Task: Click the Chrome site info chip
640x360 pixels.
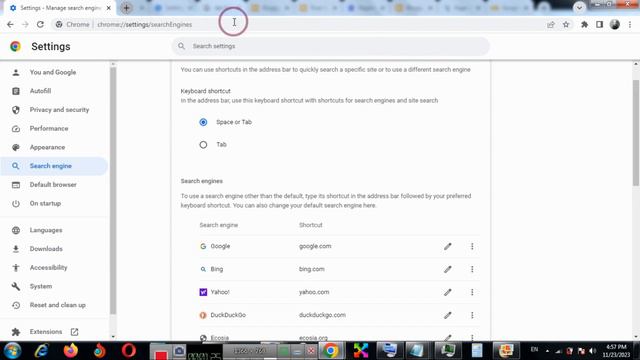Action: pos(72,24)
